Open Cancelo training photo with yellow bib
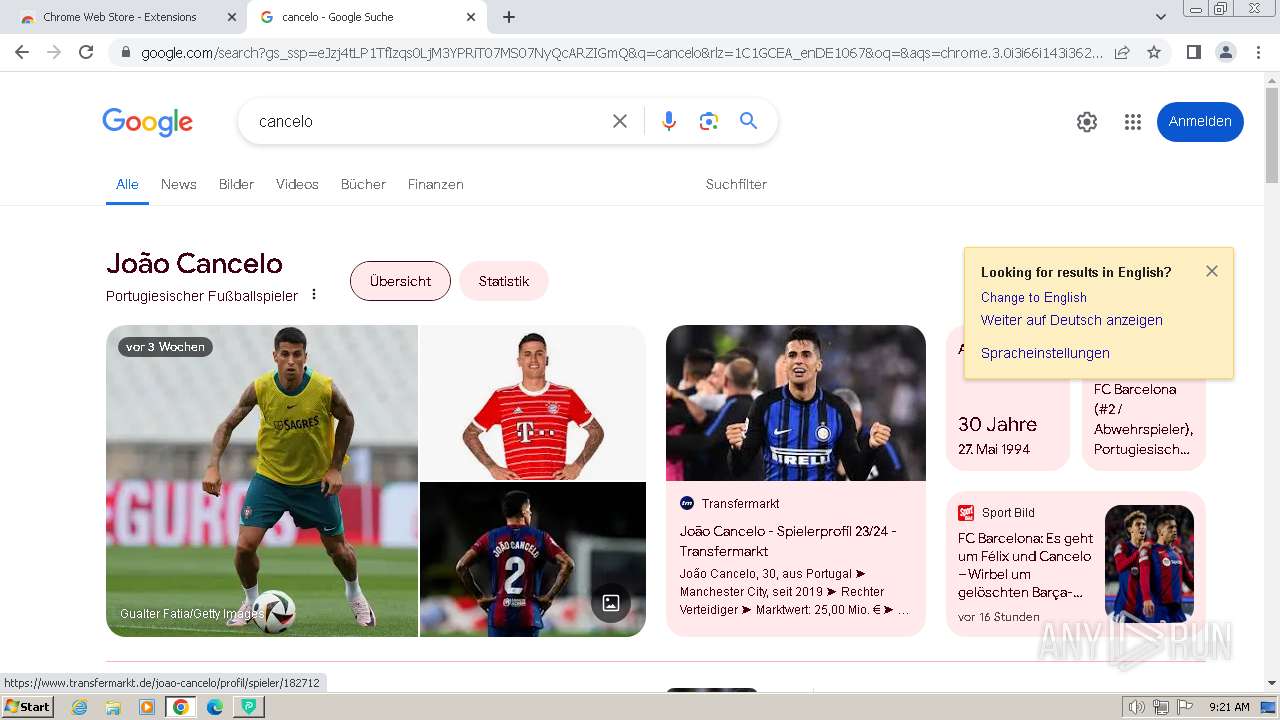 coord(262,481)
